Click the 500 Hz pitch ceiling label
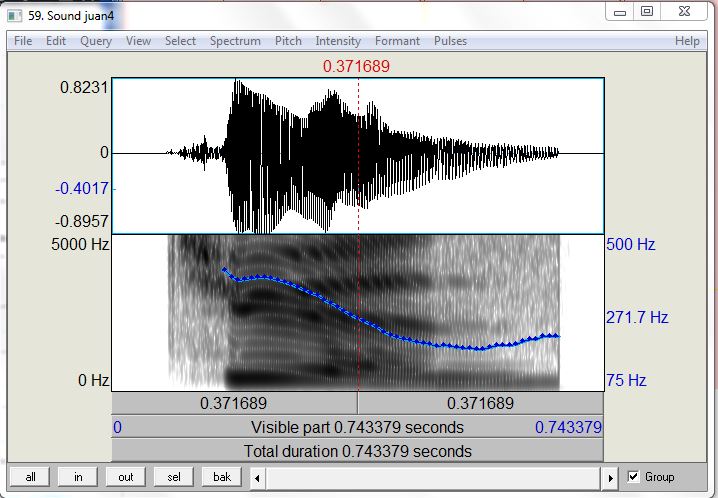718x498 pixels. pos(631,244)
